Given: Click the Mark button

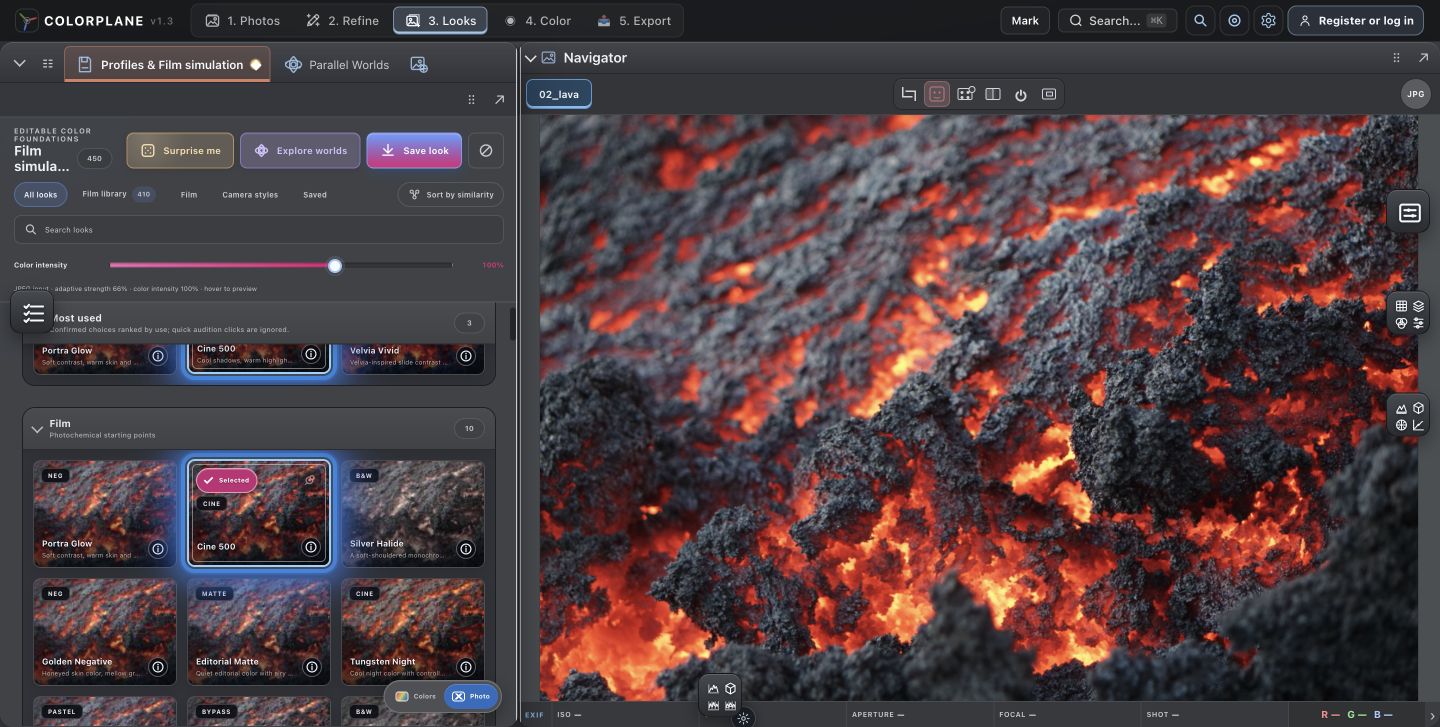Looking at the screenshot, I should click(1025, 20).
